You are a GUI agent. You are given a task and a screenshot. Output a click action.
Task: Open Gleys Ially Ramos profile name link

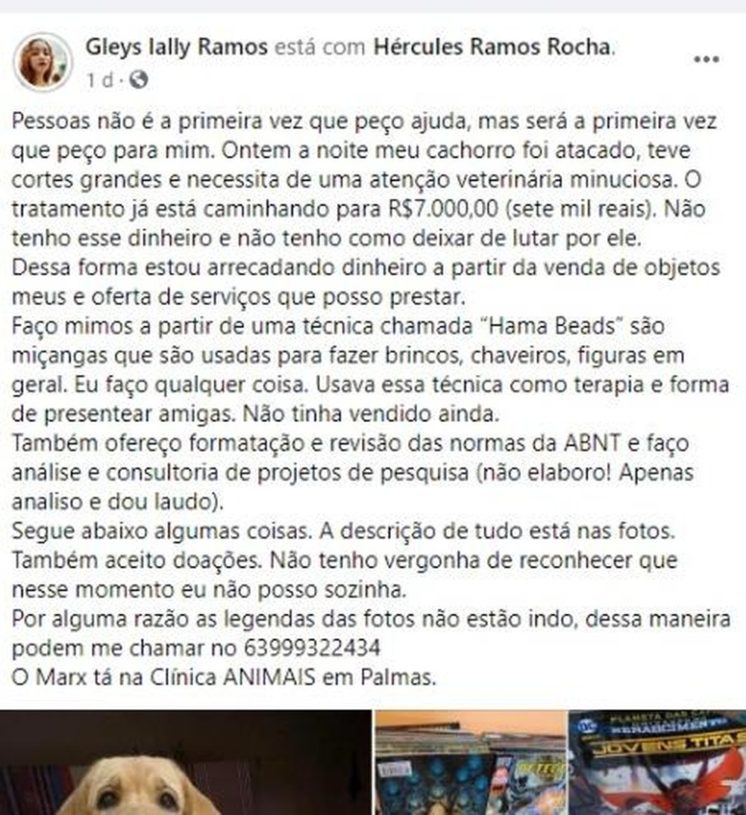tap(177, 47)
